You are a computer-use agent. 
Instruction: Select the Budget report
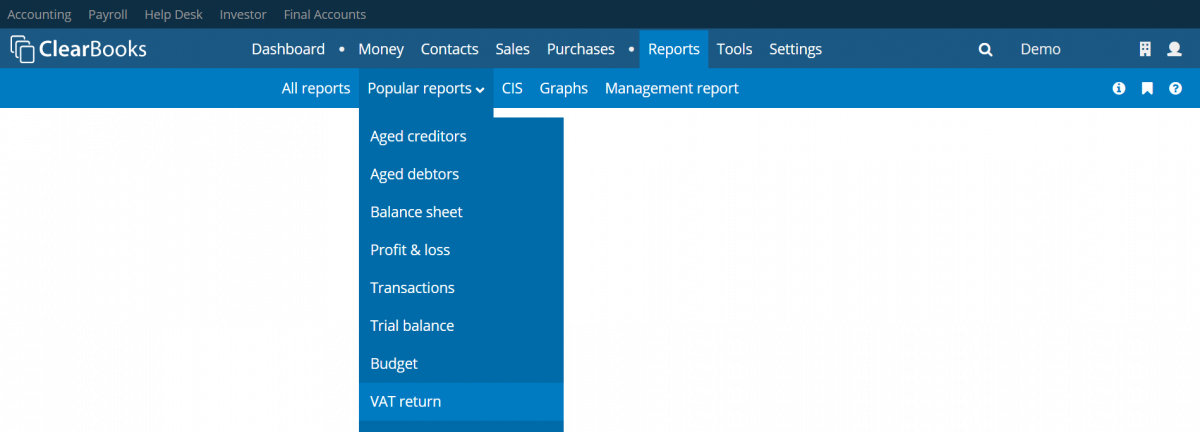[x=461, y=364]
